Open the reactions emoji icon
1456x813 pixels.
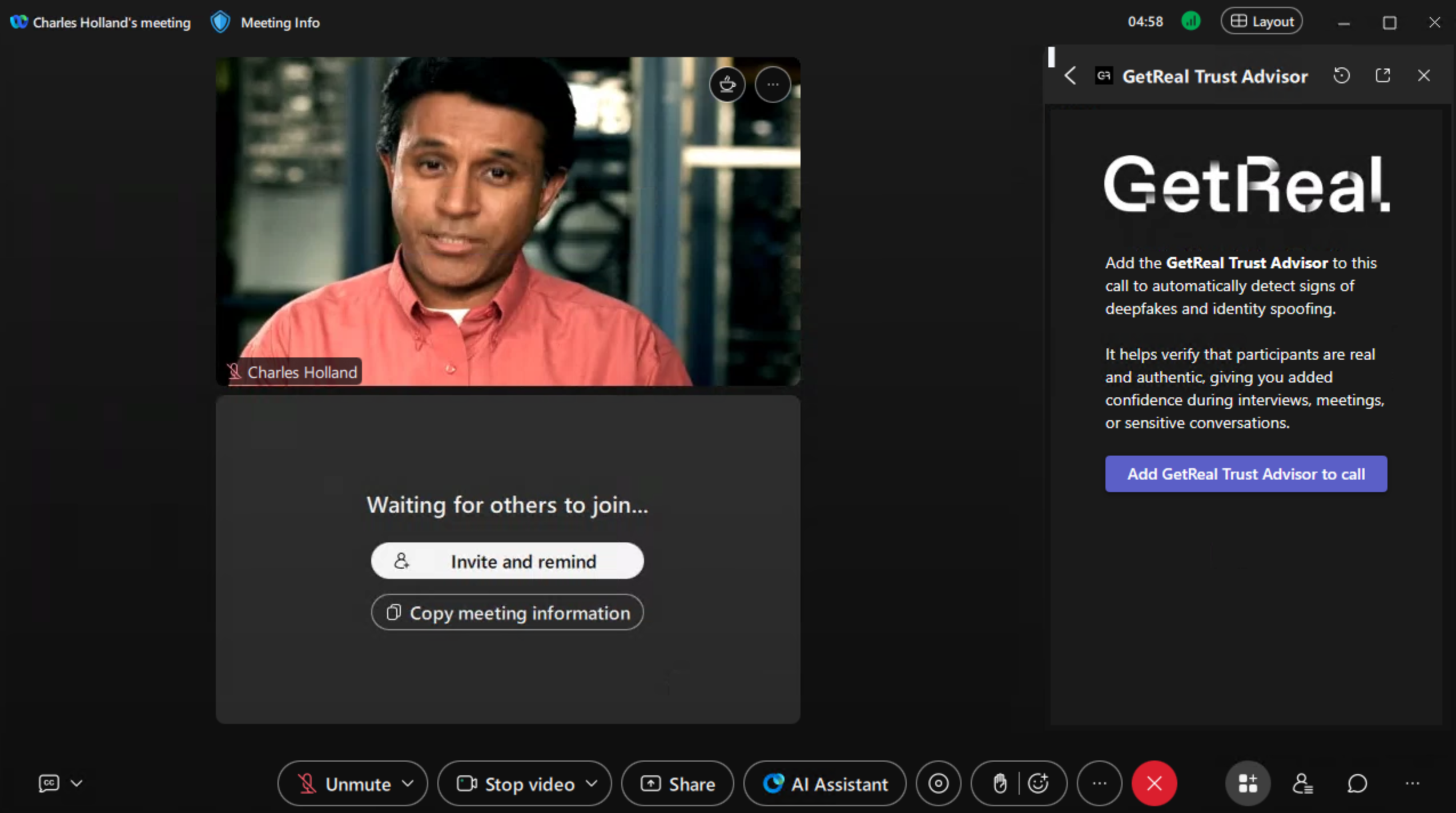[1038, 783]
